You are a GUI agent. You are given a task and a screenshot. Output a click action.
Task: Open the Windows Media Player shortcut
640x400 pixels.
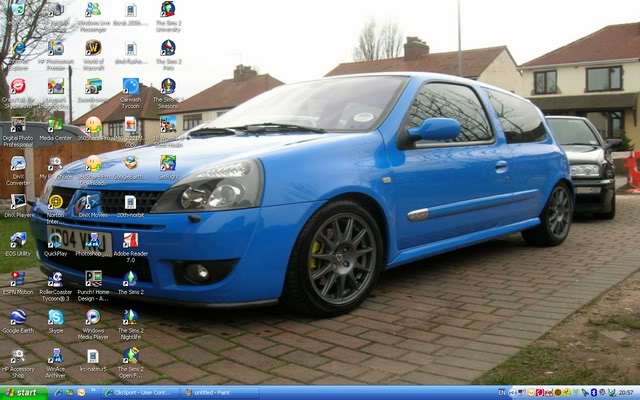(92, 317)
